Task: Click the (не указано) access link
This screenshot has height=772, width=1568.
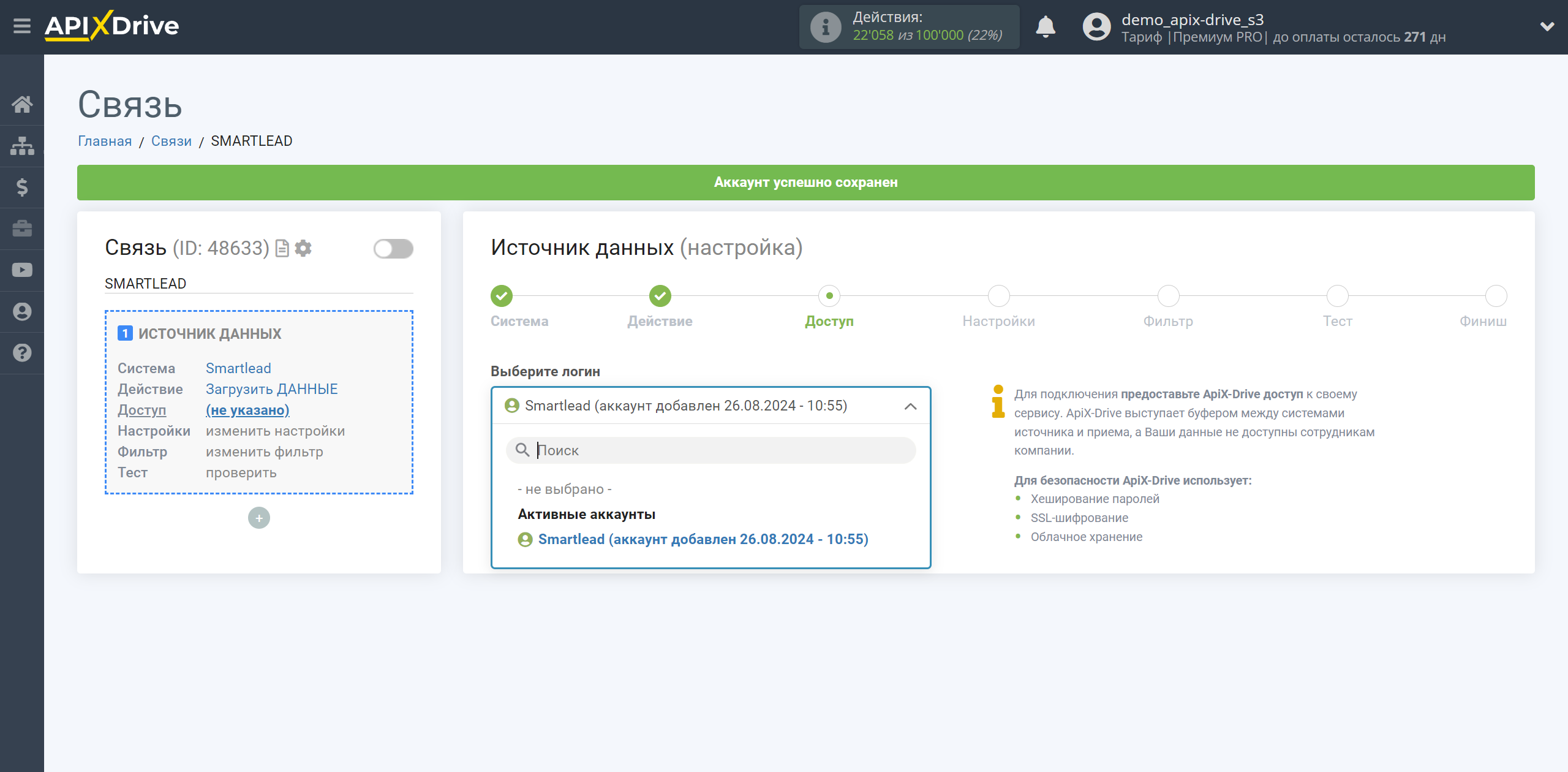Action: (x=247, y=410)
